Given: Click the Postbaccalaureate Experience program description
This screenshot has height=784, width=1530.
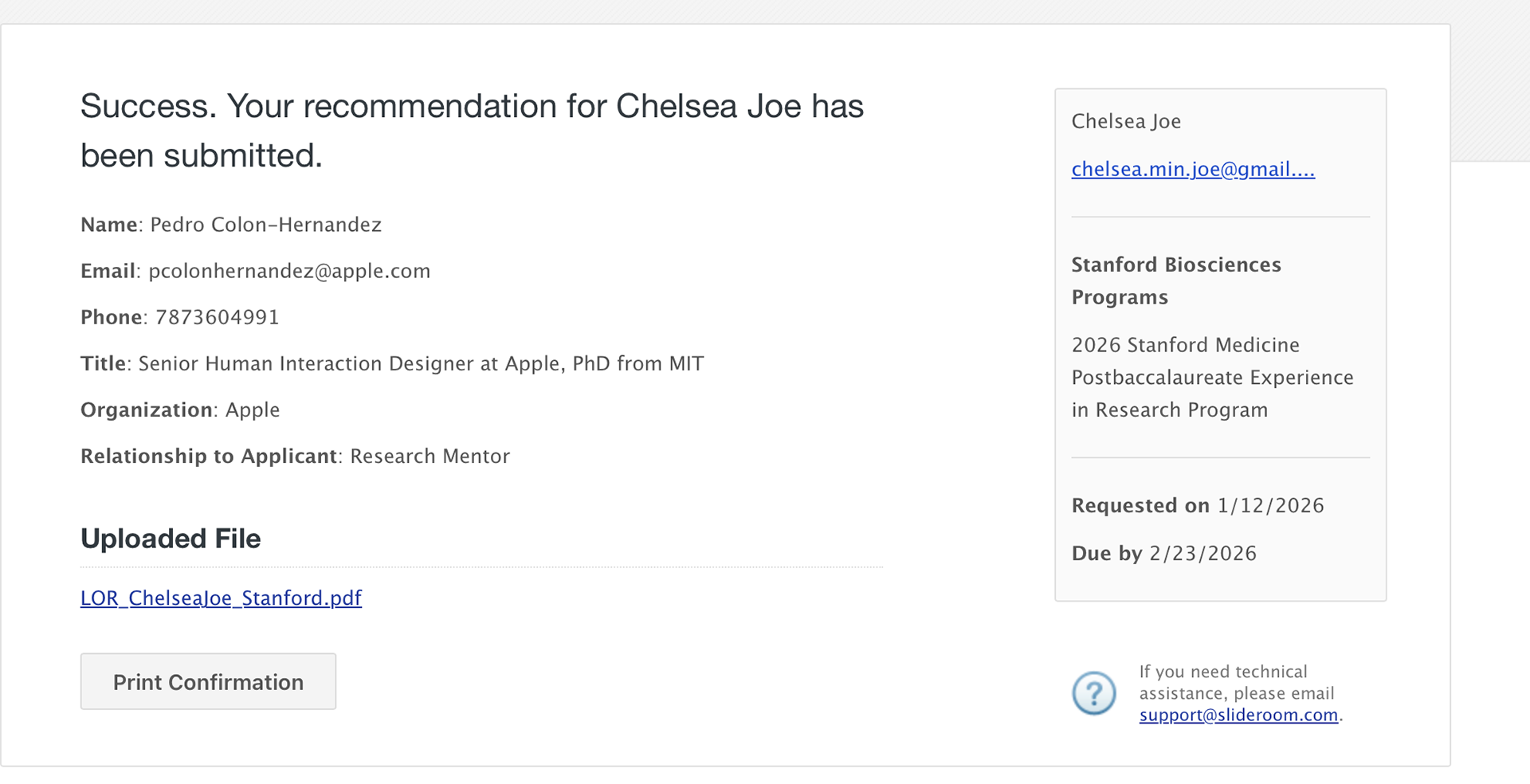Looking at the screenshot, I should click(1212, 377).
